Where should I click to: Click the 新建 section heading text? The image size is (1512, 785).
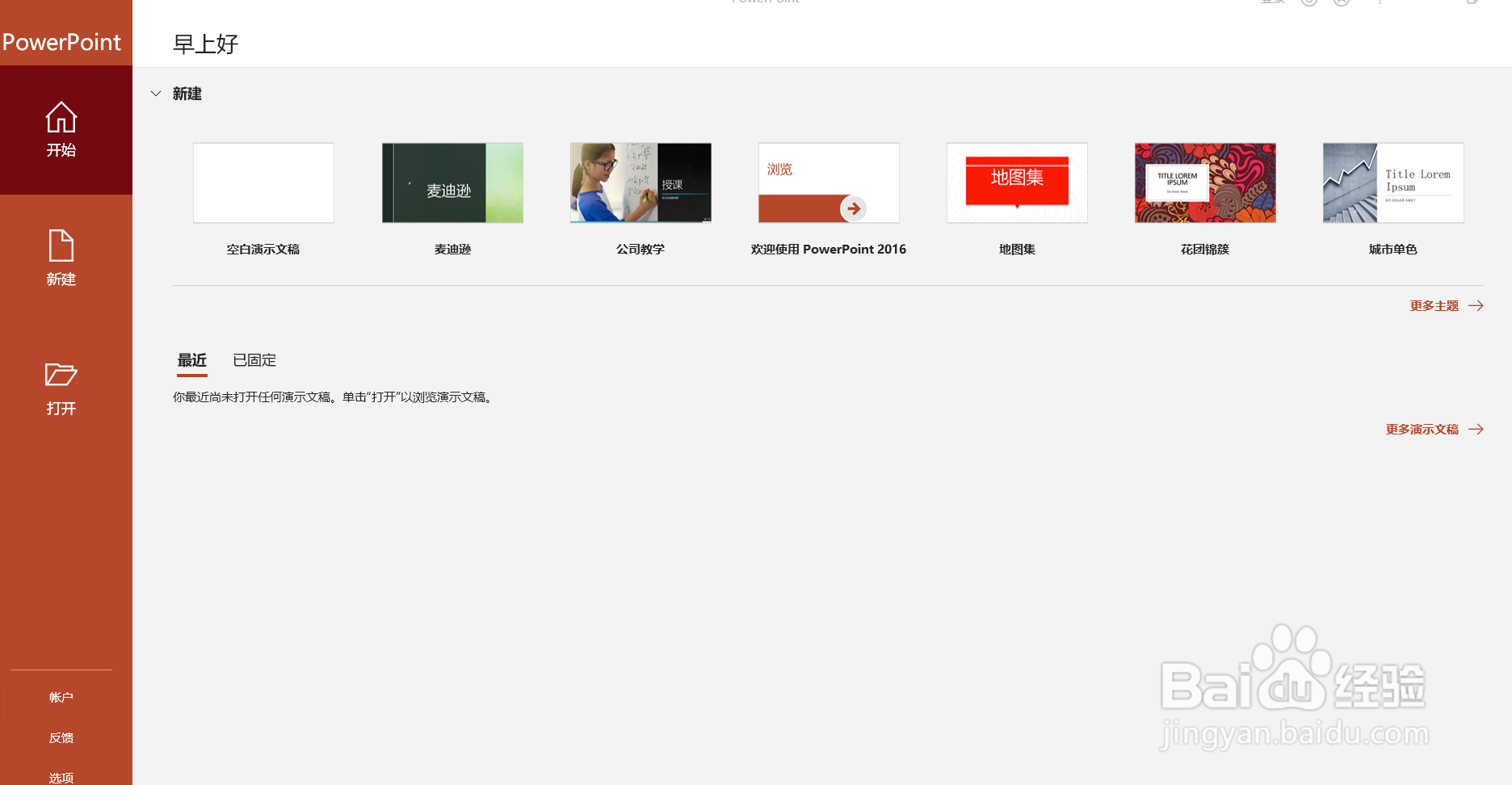point(187,94)
